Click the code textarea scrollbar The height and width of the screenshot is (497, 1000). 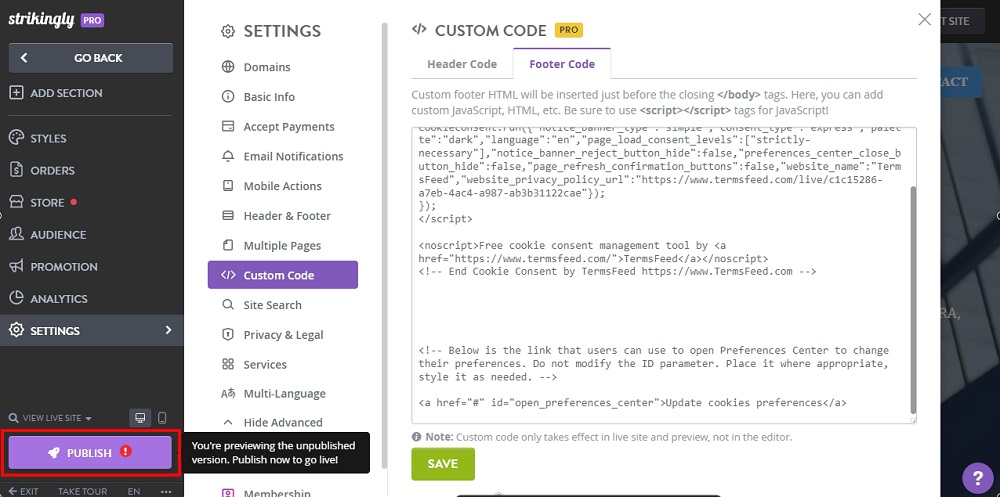point(913,300)
